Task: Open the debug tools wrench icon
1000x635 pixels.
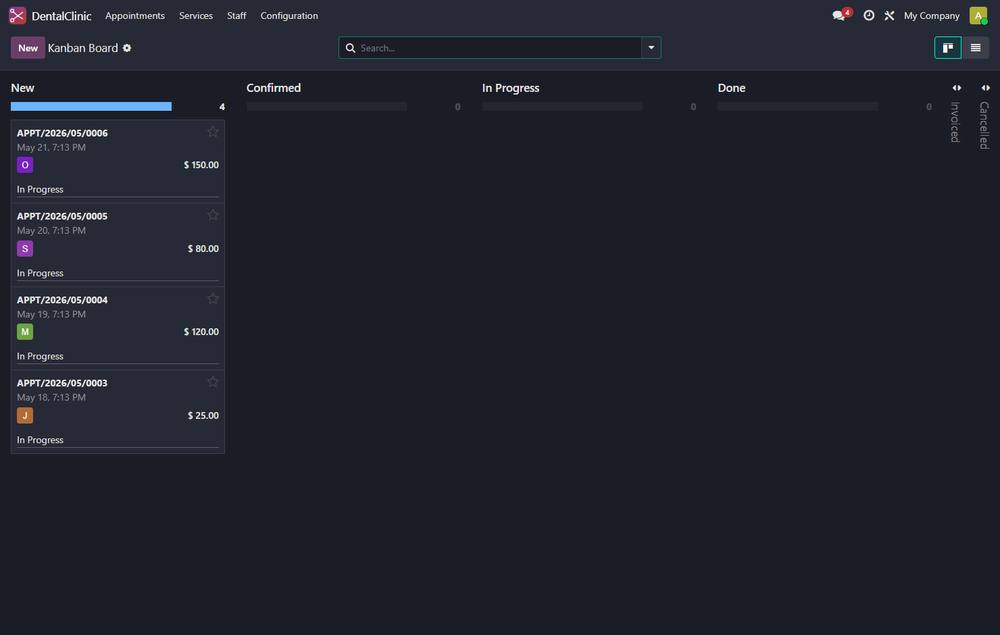Action: pos(889,15)
